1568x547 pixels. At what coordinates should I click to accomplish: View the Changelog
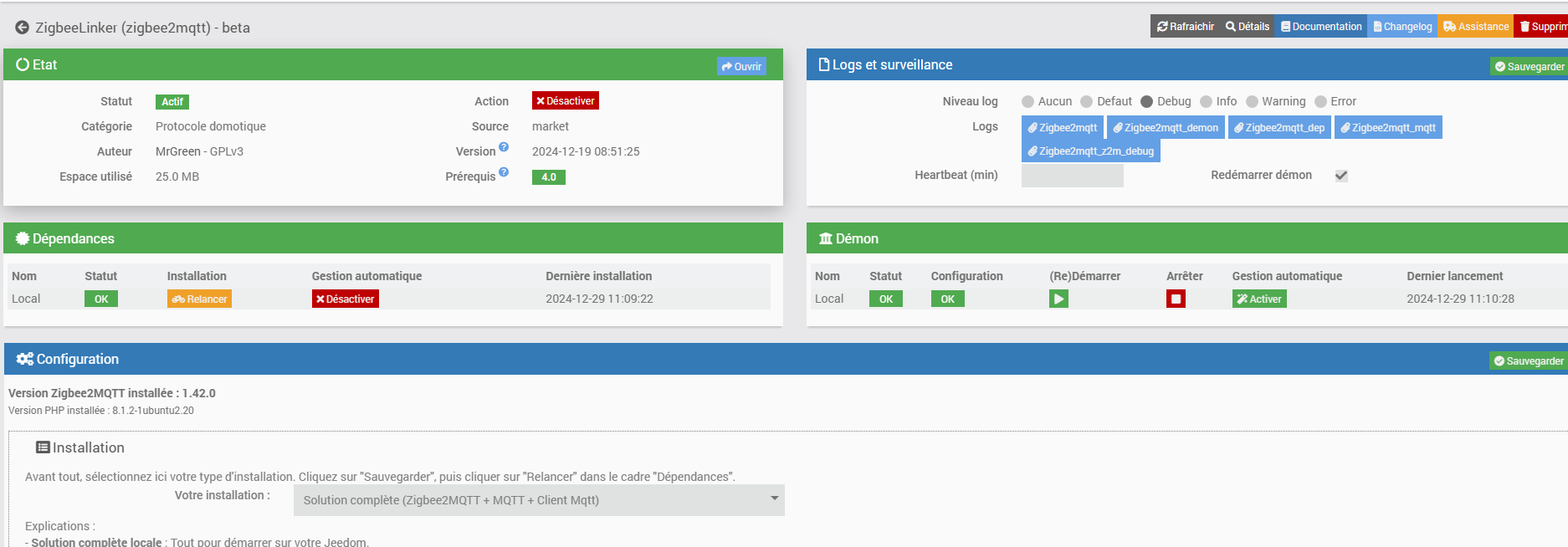[x=1402, y=26]
